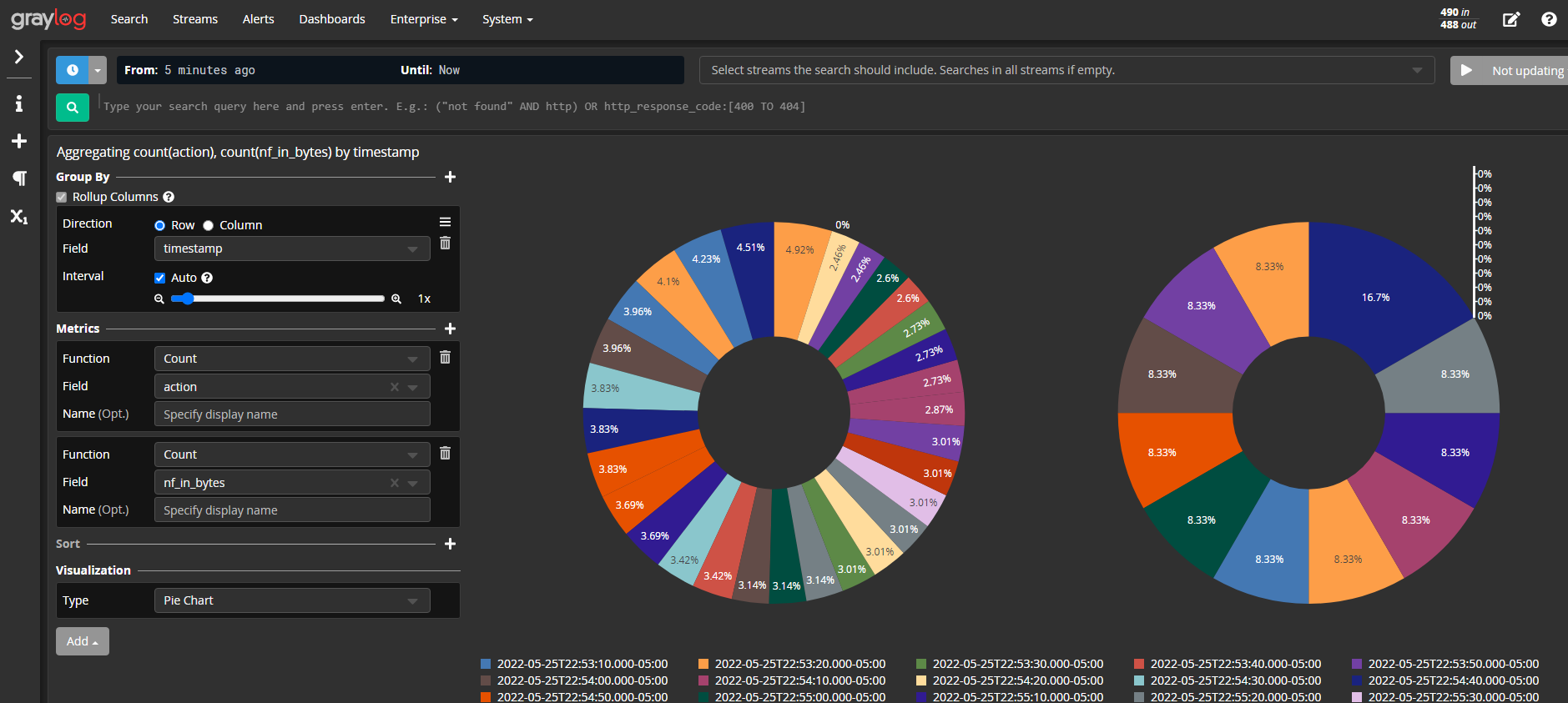Toggle the Rollup Columns checkbox
Image resolution: width=1568 pixels, height=703 pixels.
pos(62,198)
